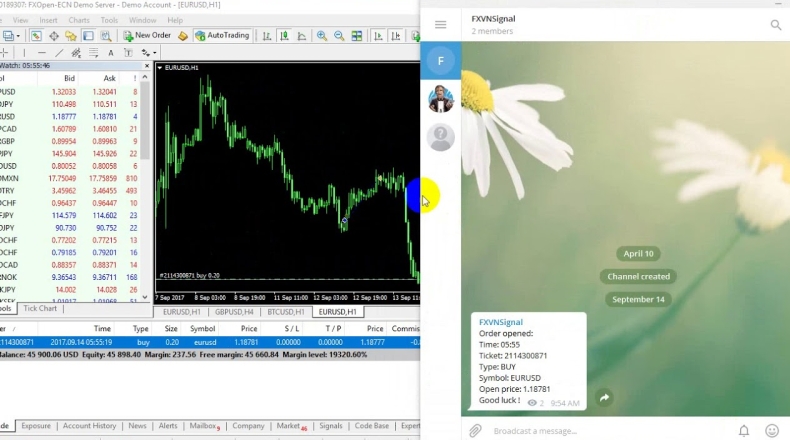The image size is (790, 440).
Task: Click the tile windows grid icon
Action: tap(356, 35)
